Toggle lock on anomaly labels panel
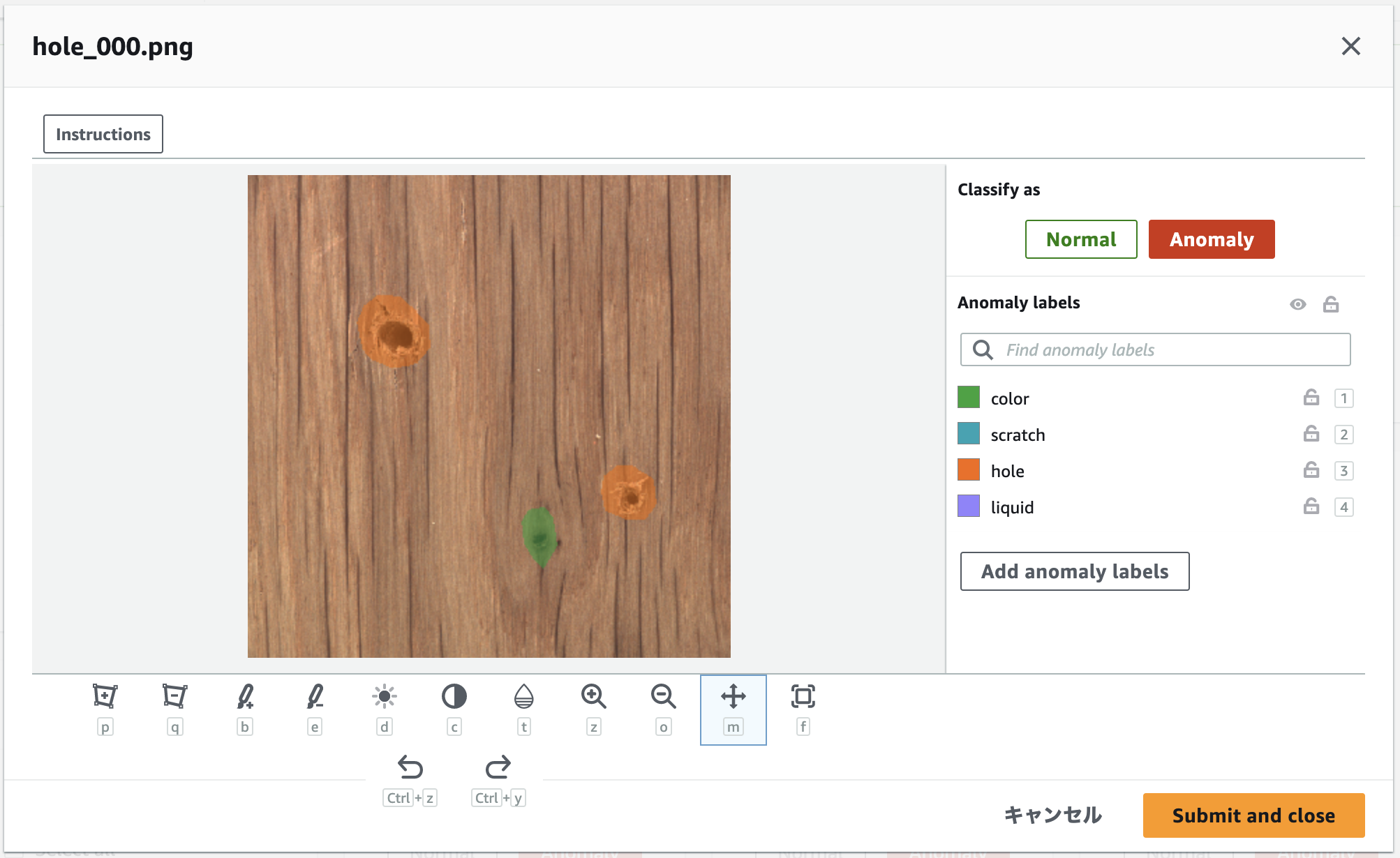Image resolution: width=1400 pixels, height=858 pixels. click(x=1330, y=304)
